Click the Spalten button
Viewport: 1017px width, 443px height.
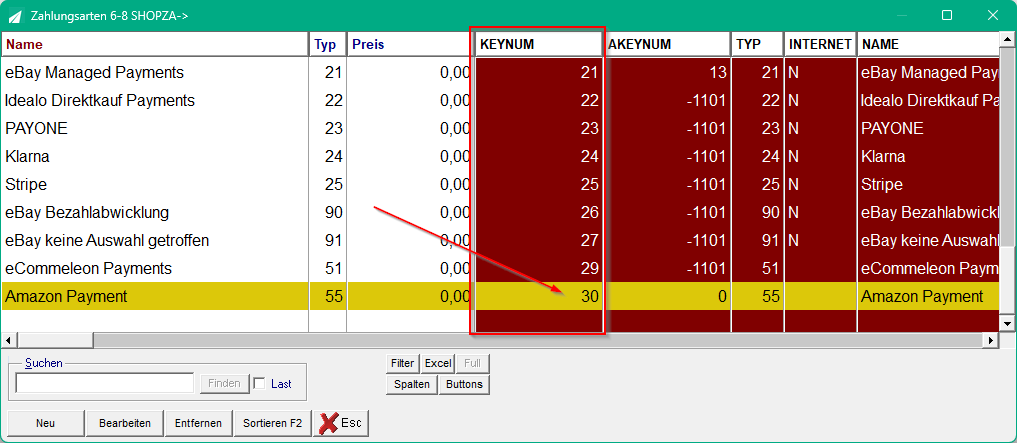(x=412, y=384)
